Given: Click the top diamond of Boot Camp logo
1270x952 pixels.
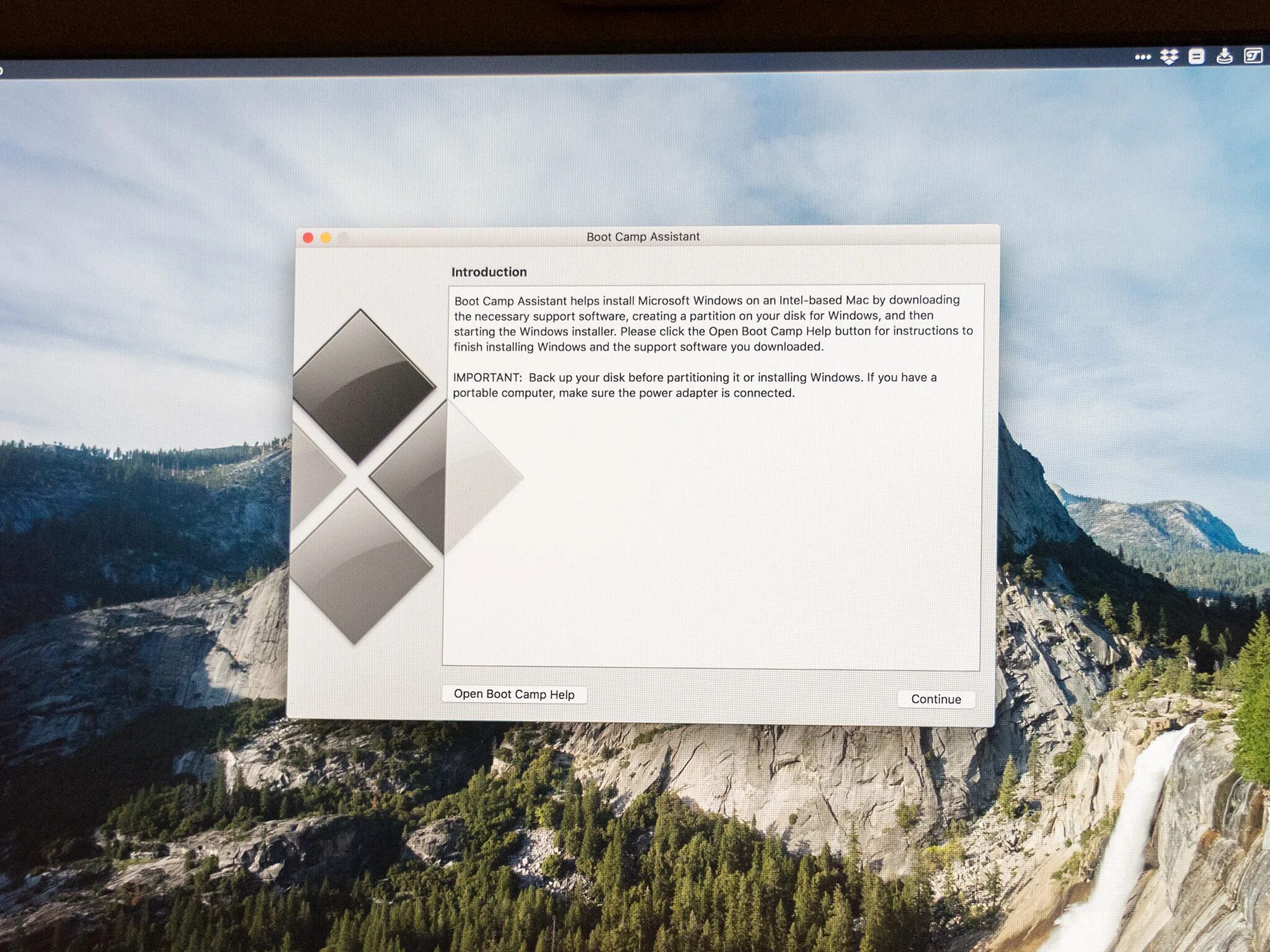Looking at the screenshot, I should coord(363,386).
